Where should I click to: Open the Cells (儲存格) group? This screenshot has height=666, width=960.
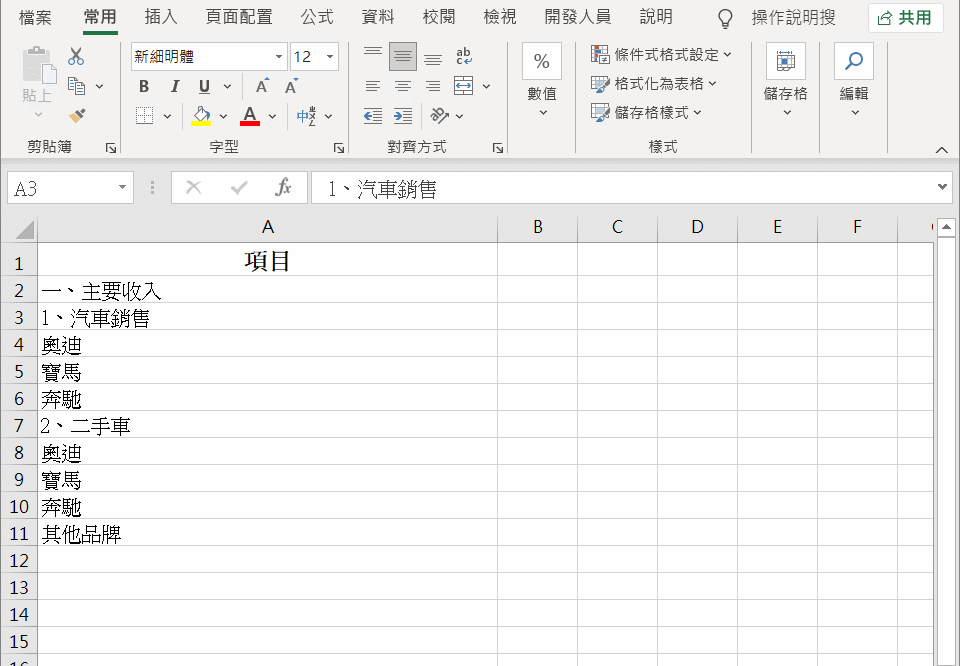pos(786,80)
